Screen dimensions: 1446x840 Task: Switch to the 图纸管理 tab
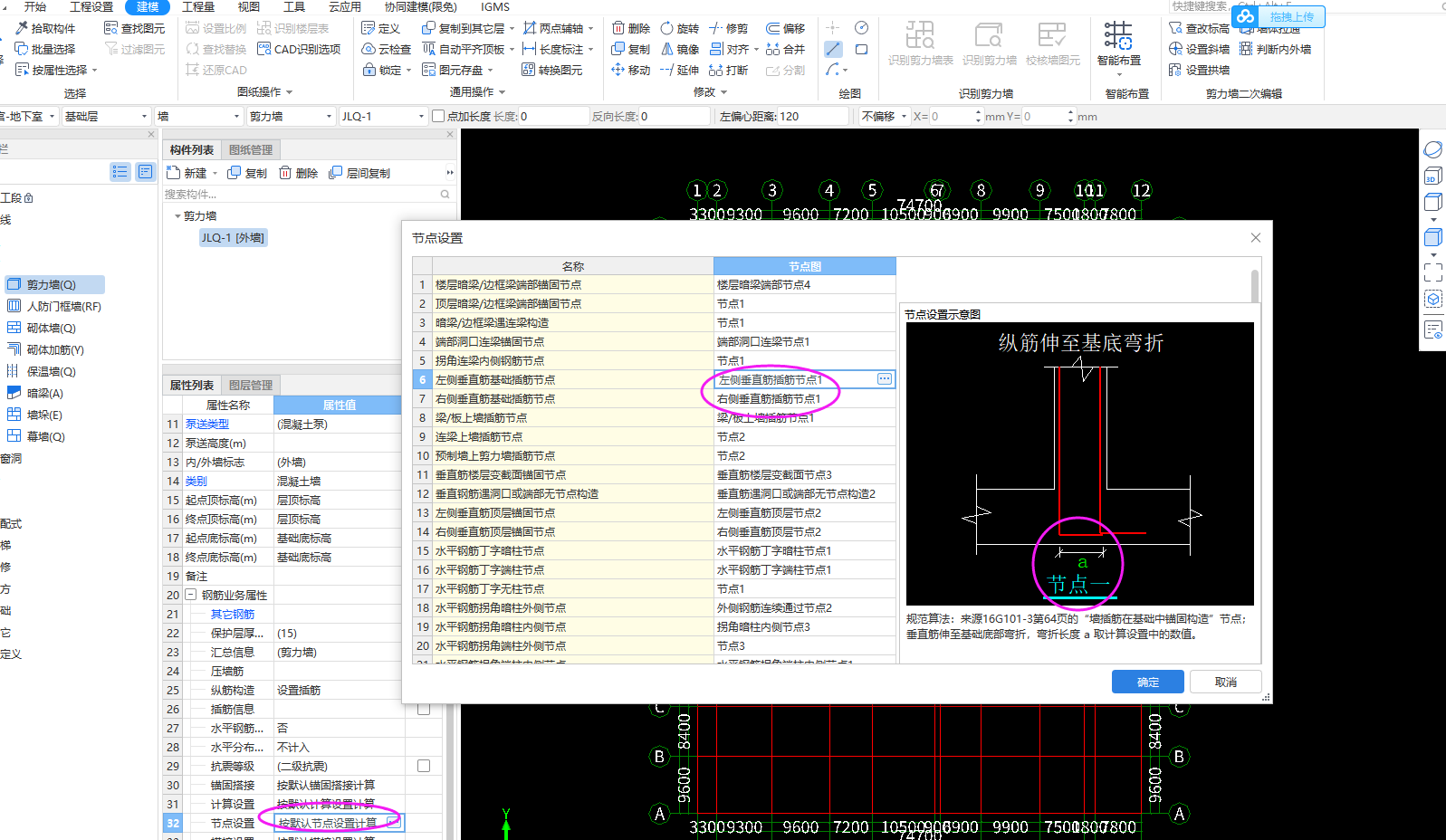pyautogui.click(x=251, y=150)
